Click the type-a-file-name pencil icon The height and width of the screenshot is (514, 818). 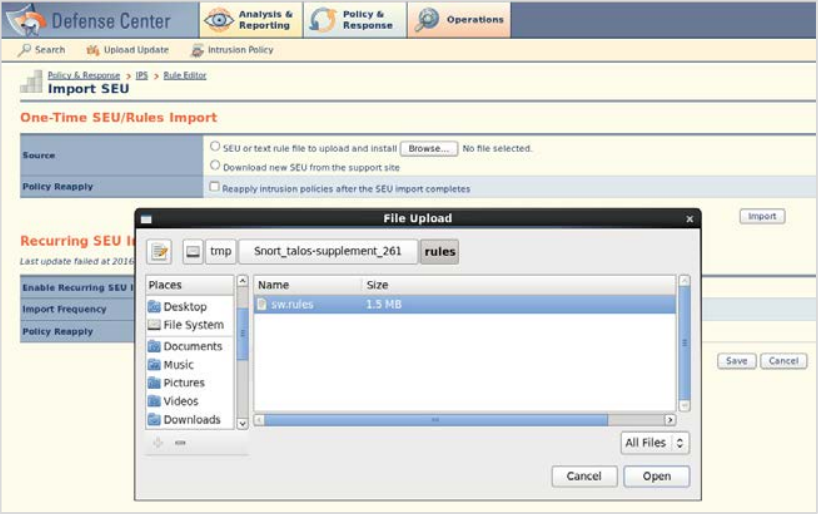coord(160,252)
